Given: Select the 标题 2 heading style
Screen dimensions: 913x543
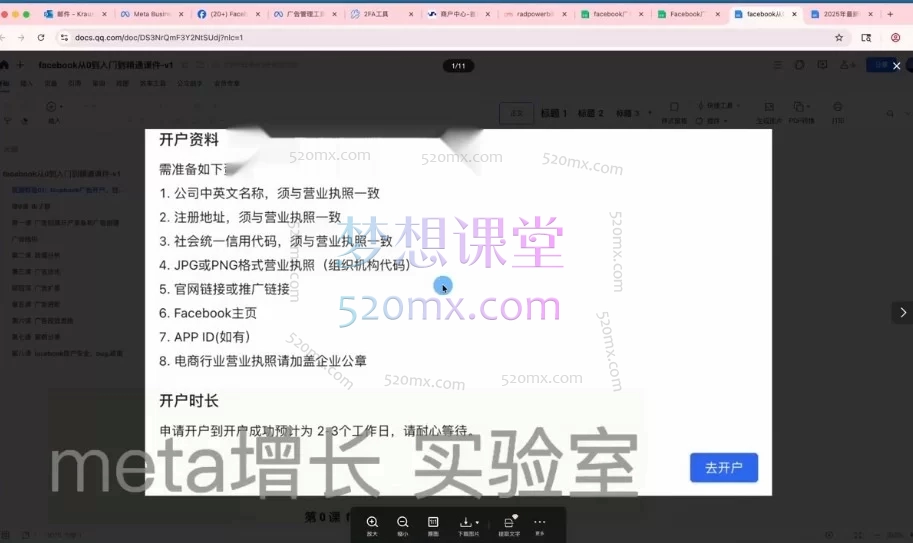Looking at the screenshot, I should tap(590, 113).
